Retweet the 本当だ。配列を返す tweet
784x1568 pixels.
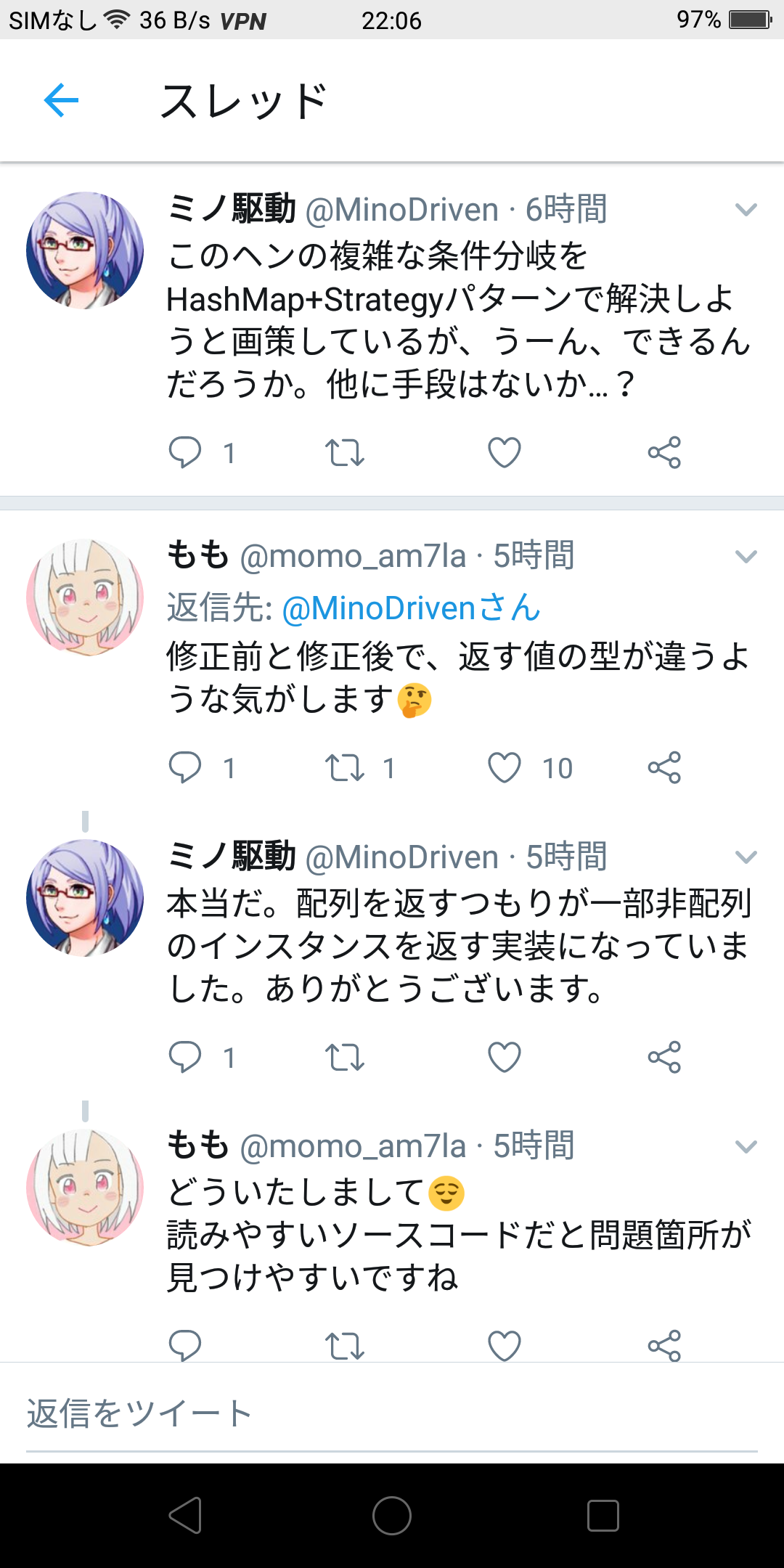(x=344, y=1057)
